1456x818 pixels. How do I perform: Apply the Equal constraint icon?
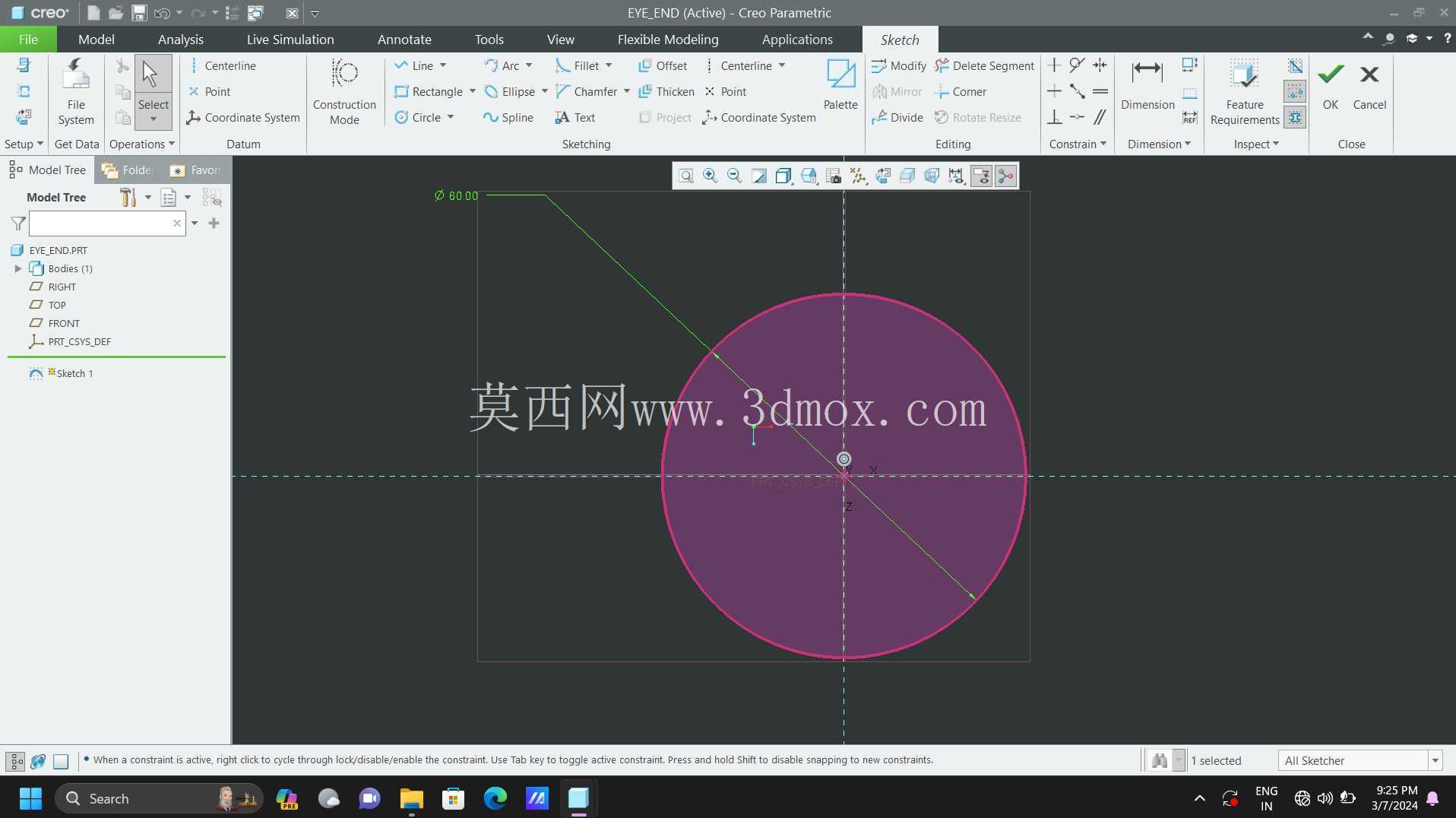[1100, 91]
